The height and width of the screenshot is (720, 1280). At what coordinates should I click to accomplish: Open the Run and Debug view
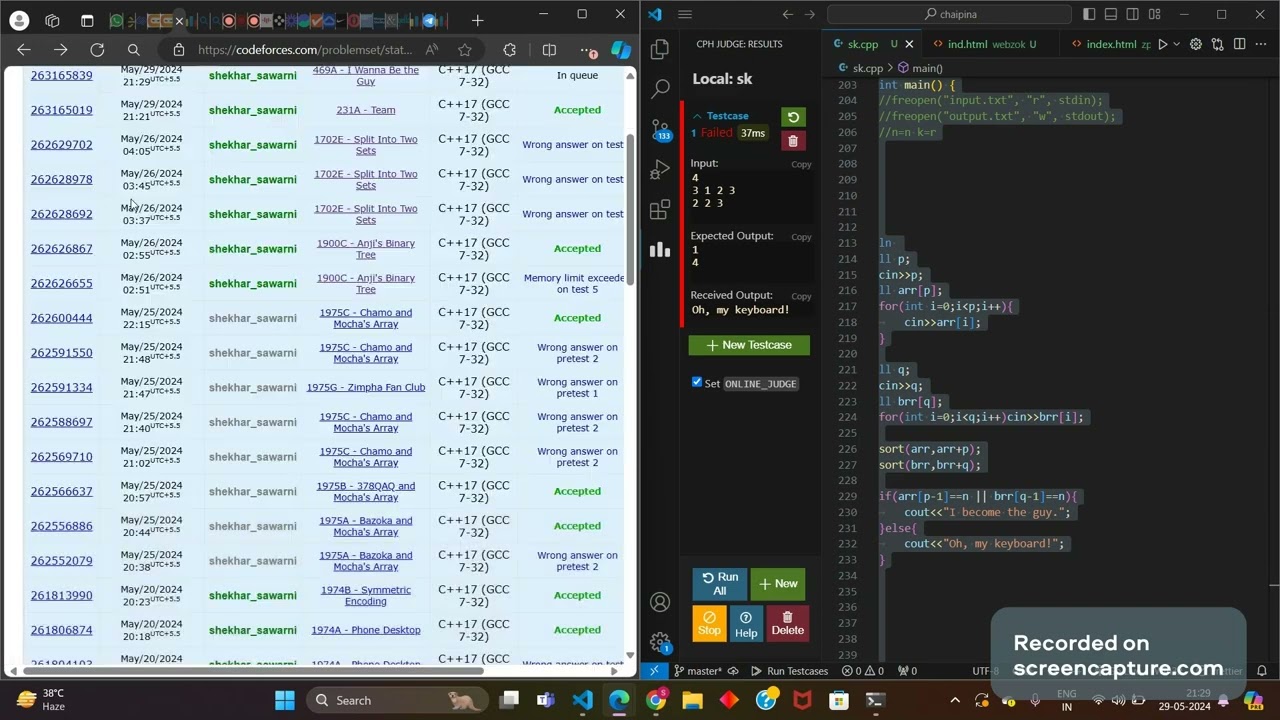[x=660, y=170]
